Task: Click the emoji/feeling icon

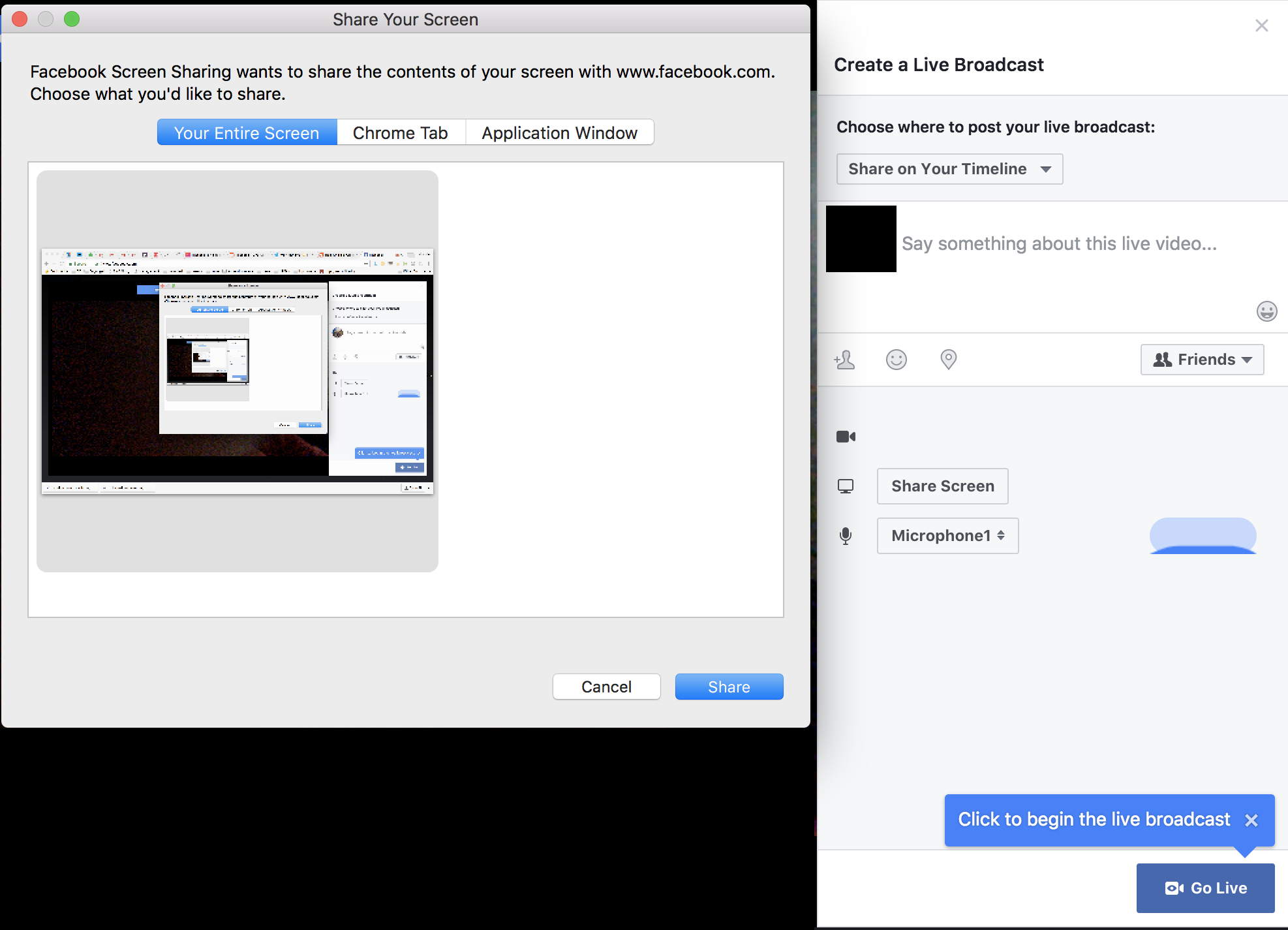Action: (897, 358)
